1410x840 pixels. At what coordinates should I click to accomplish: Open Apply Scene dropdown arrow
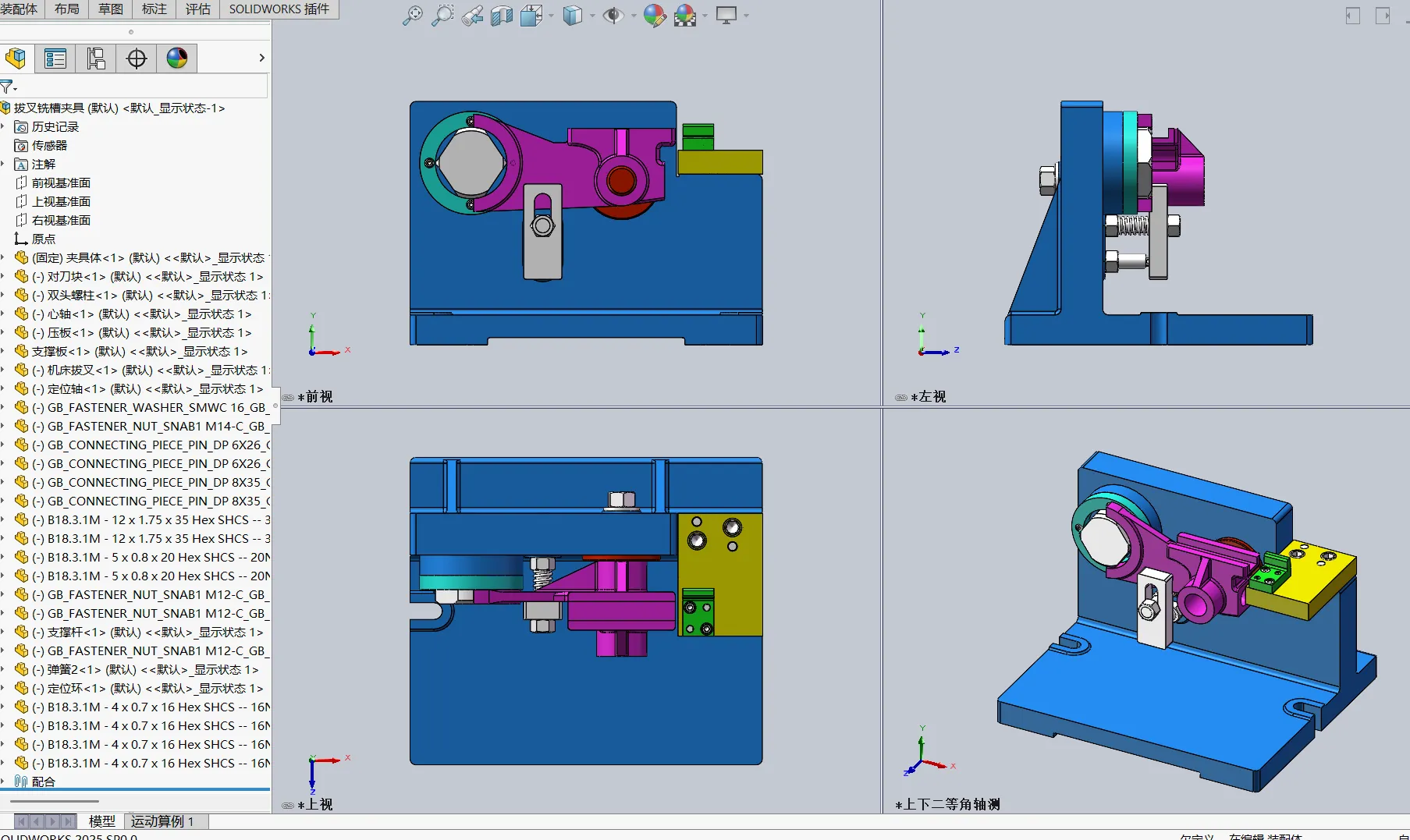tap(705, 16)
